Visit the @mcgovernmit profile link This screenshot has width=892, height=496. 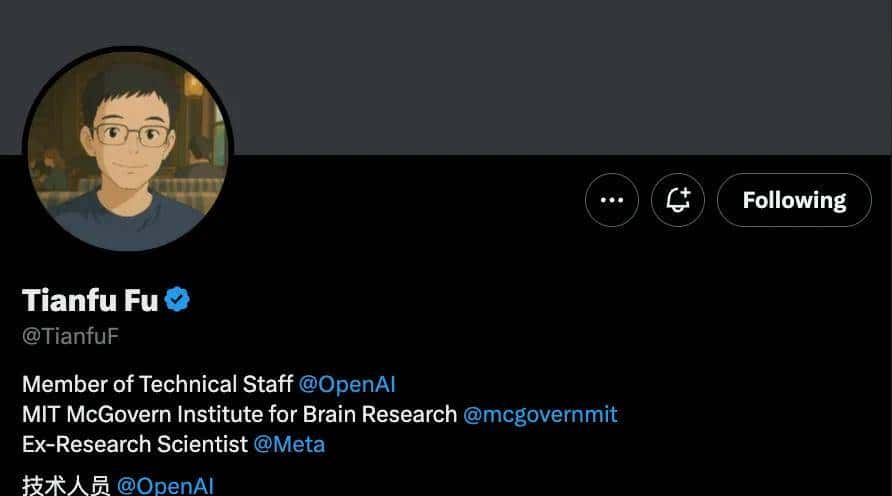(x=540, y=414)
